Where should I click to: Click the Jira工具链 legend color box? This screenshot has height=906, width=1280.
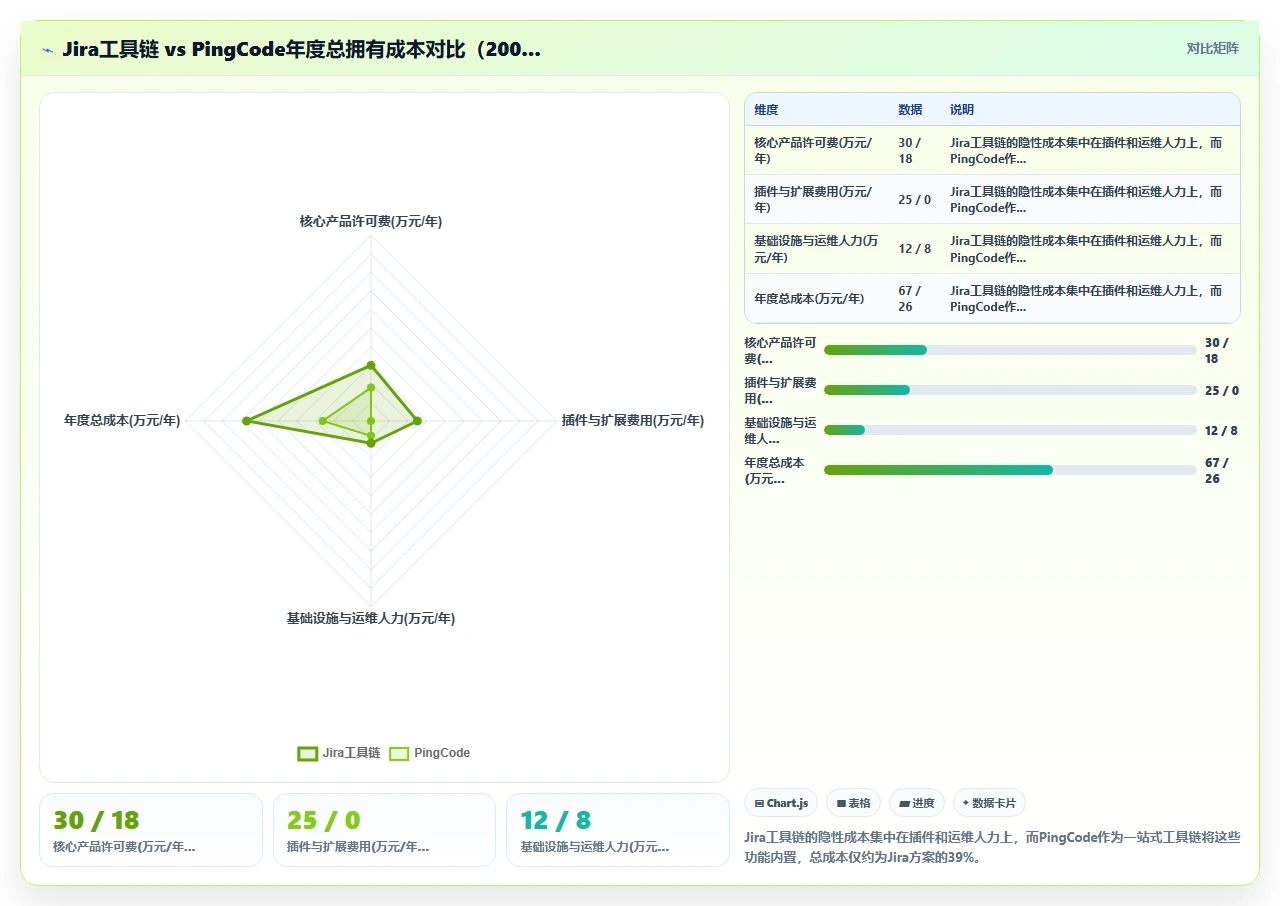pyautogui.click(x=307, y=753)
